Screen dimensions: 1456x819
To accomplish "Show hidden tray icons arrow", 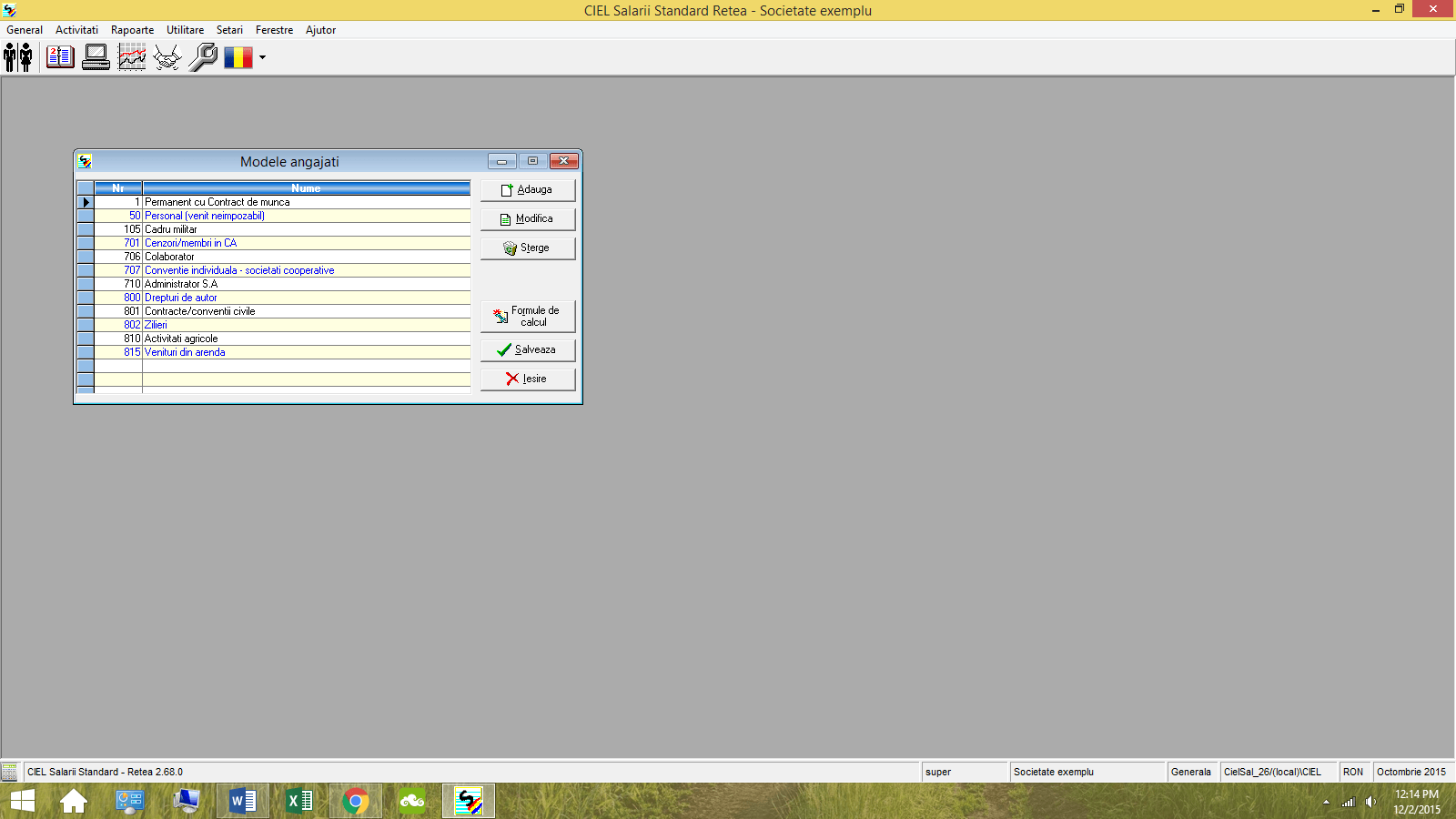I will [x=1326, y=802].
